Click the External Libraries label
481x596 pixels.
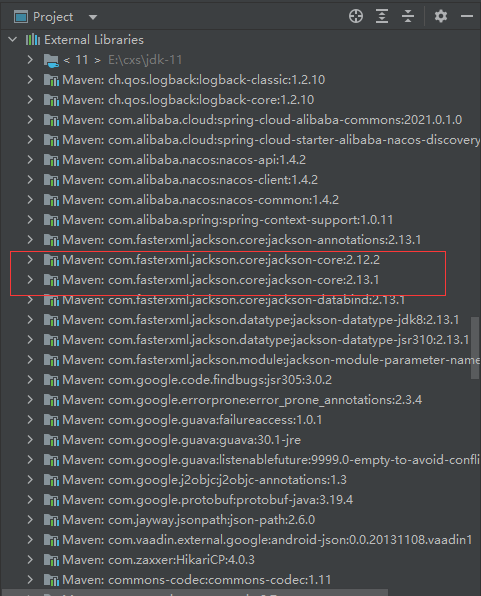[x=94, y=40]
